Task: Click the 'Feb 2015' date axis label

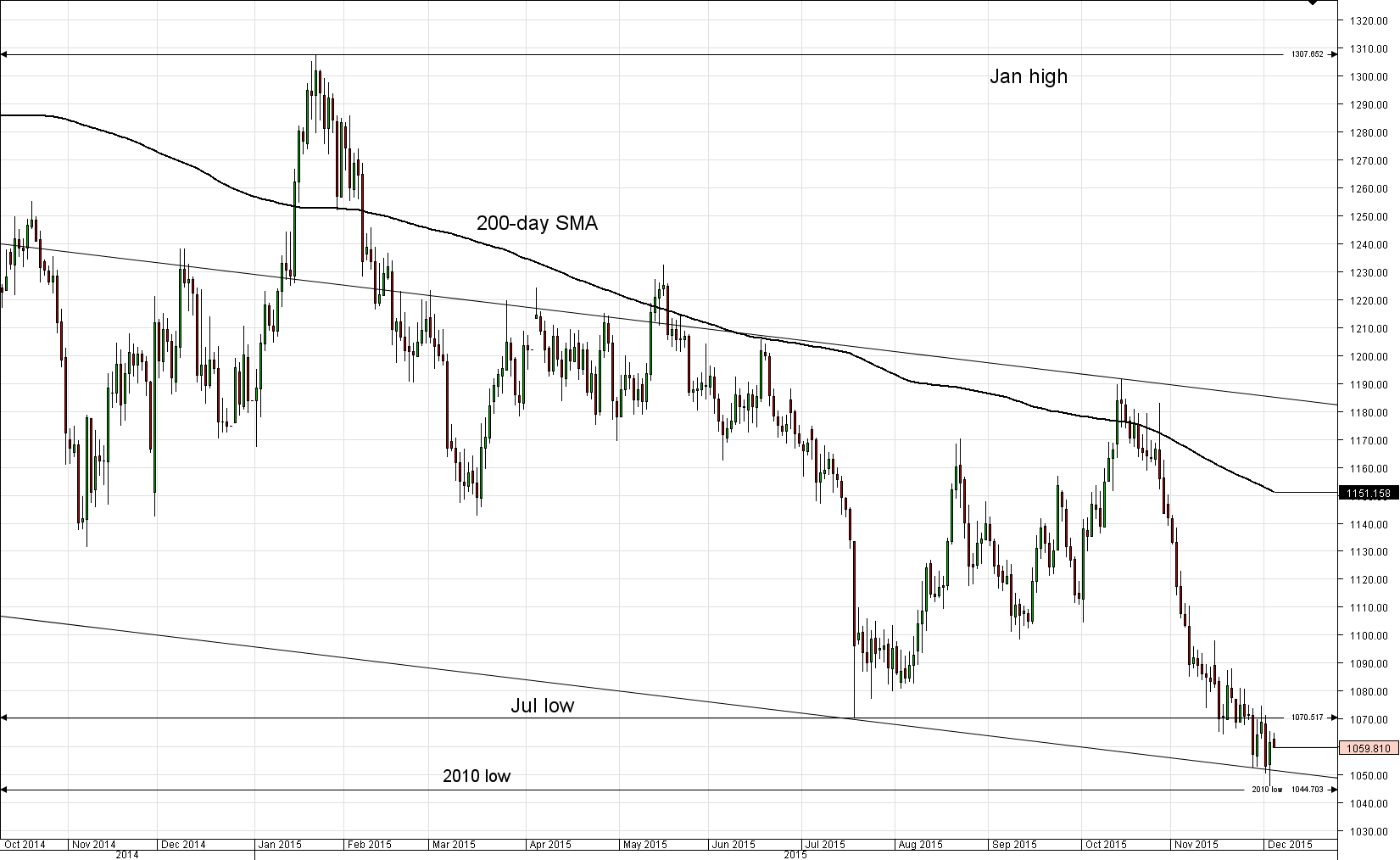Action: [x=370, y=845]
